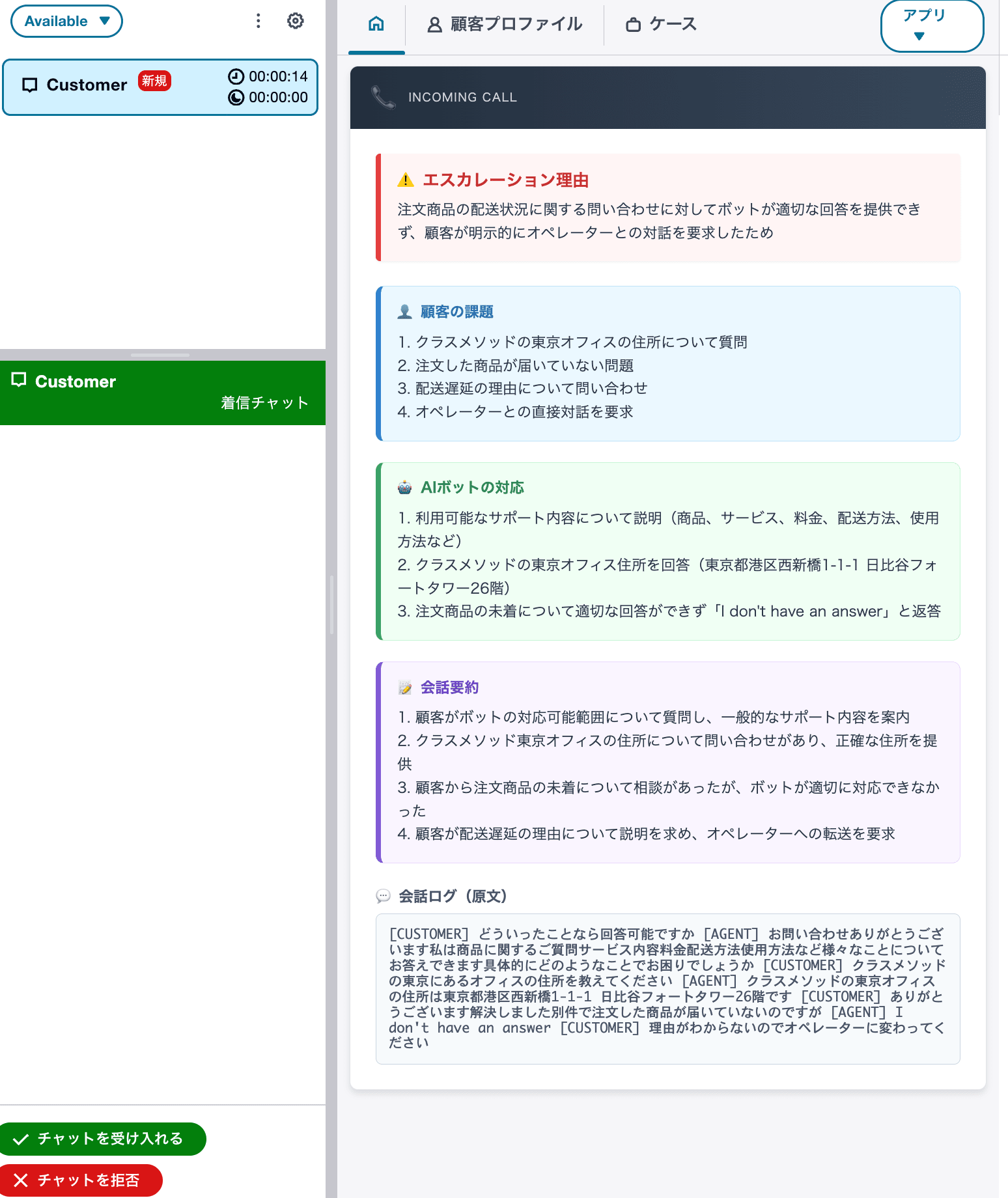
Task: Click the robot icon beside AIボットの対応
Action: pos(404,488)
